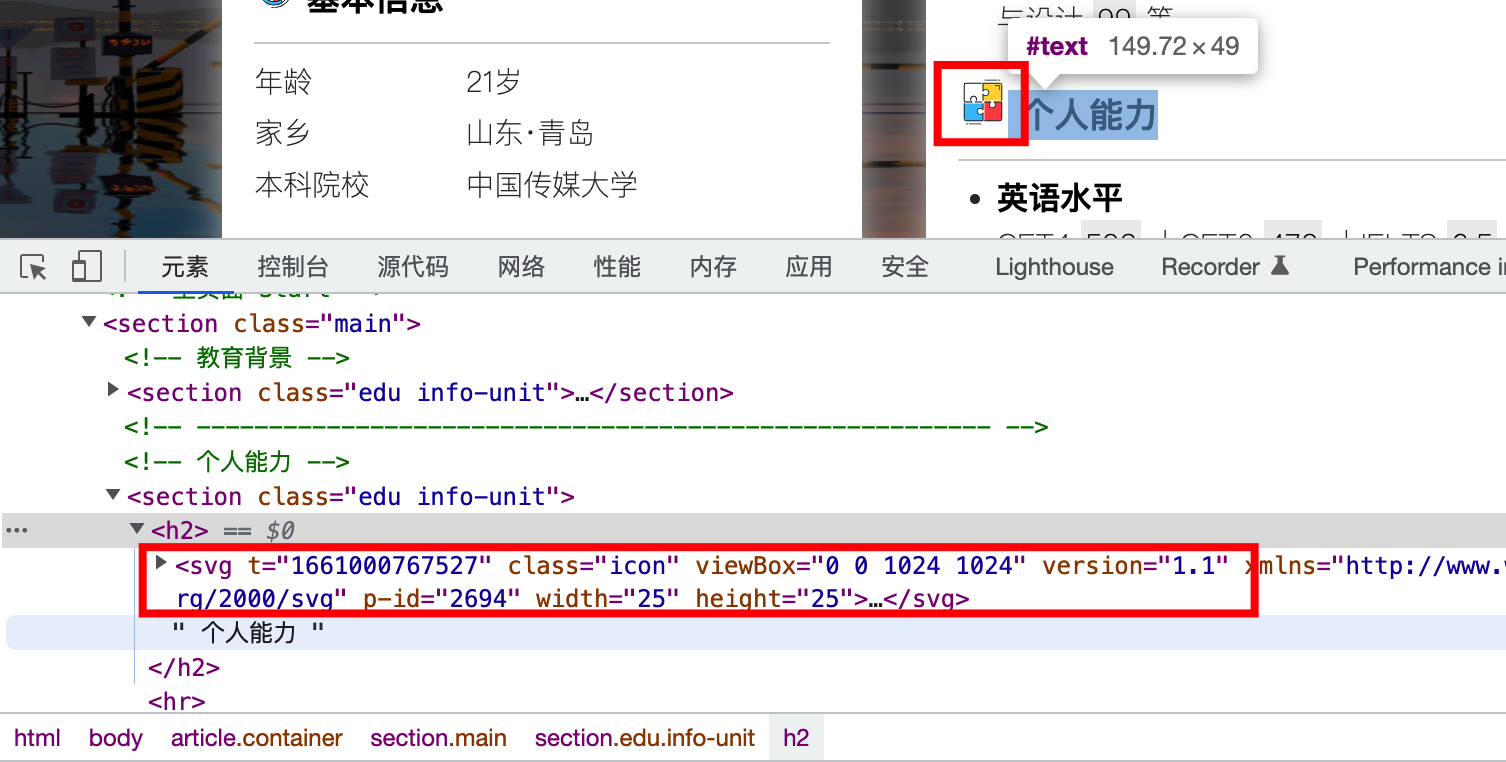The height and width of the screenshot is (762, 1506).
Task: Select the <hr> element row
Action: click(x=177, y=701)
